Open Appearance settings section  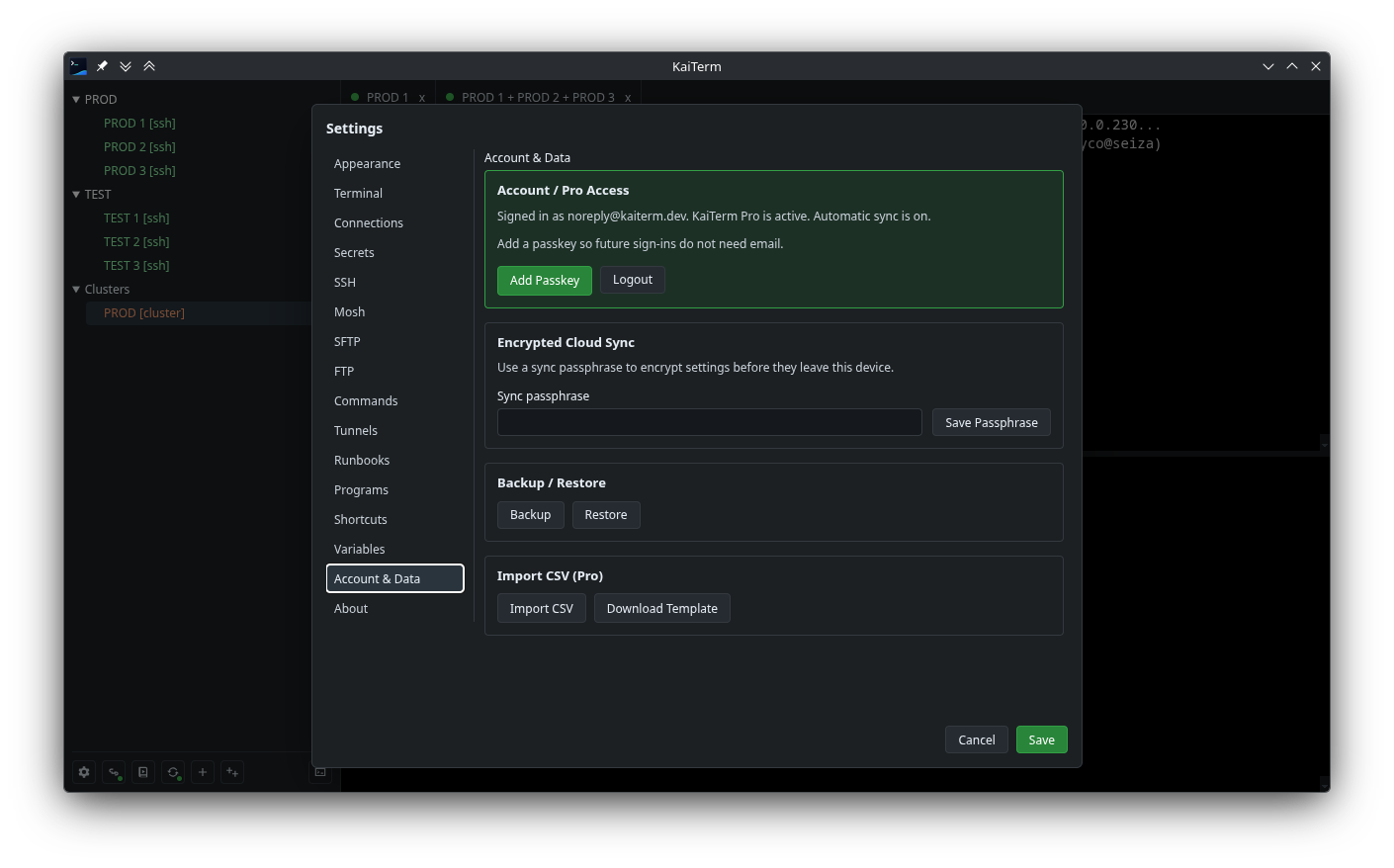[x=394, y=164]
